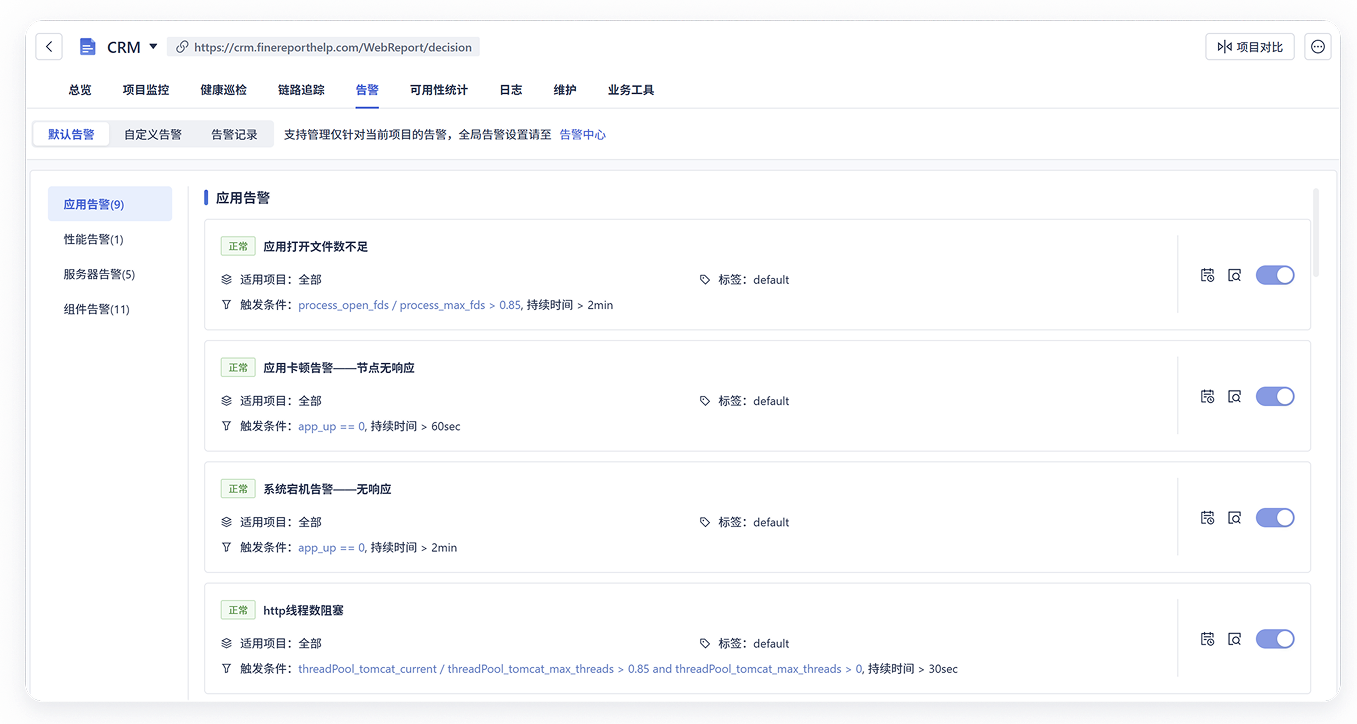Viewport: 1357px width, 724px height.
Task: Click document-search icon for 系统宕机告警——无响应
Action: click(1234, 518)
